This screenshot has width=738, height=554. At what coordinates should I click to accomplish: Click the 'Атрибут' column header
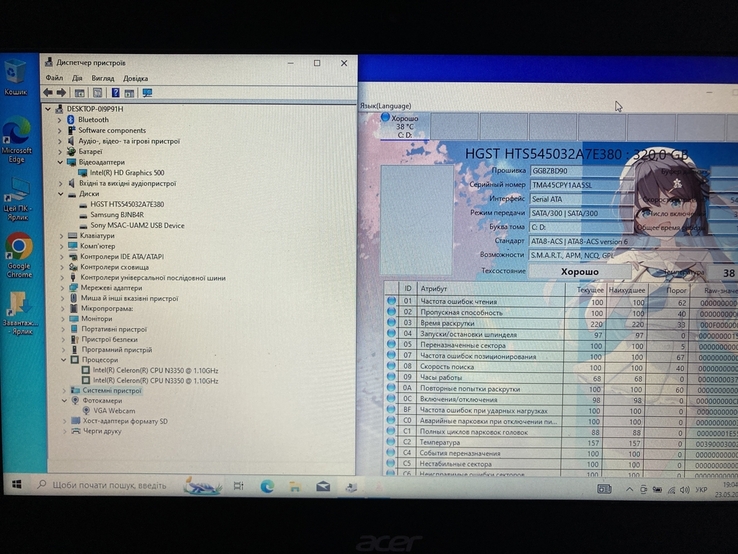(491, 289)
